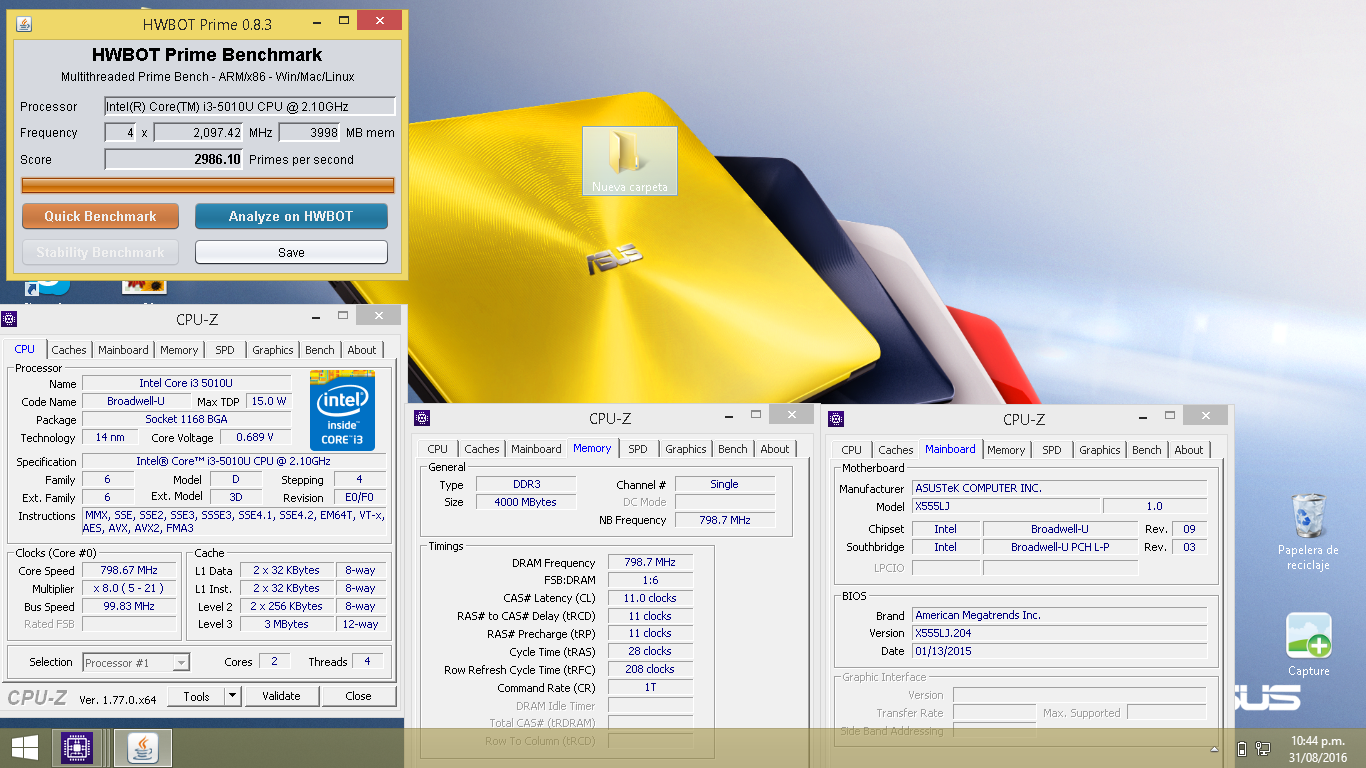Select the Capture desktop shortcut
1366x768 pixels.
1308,645
